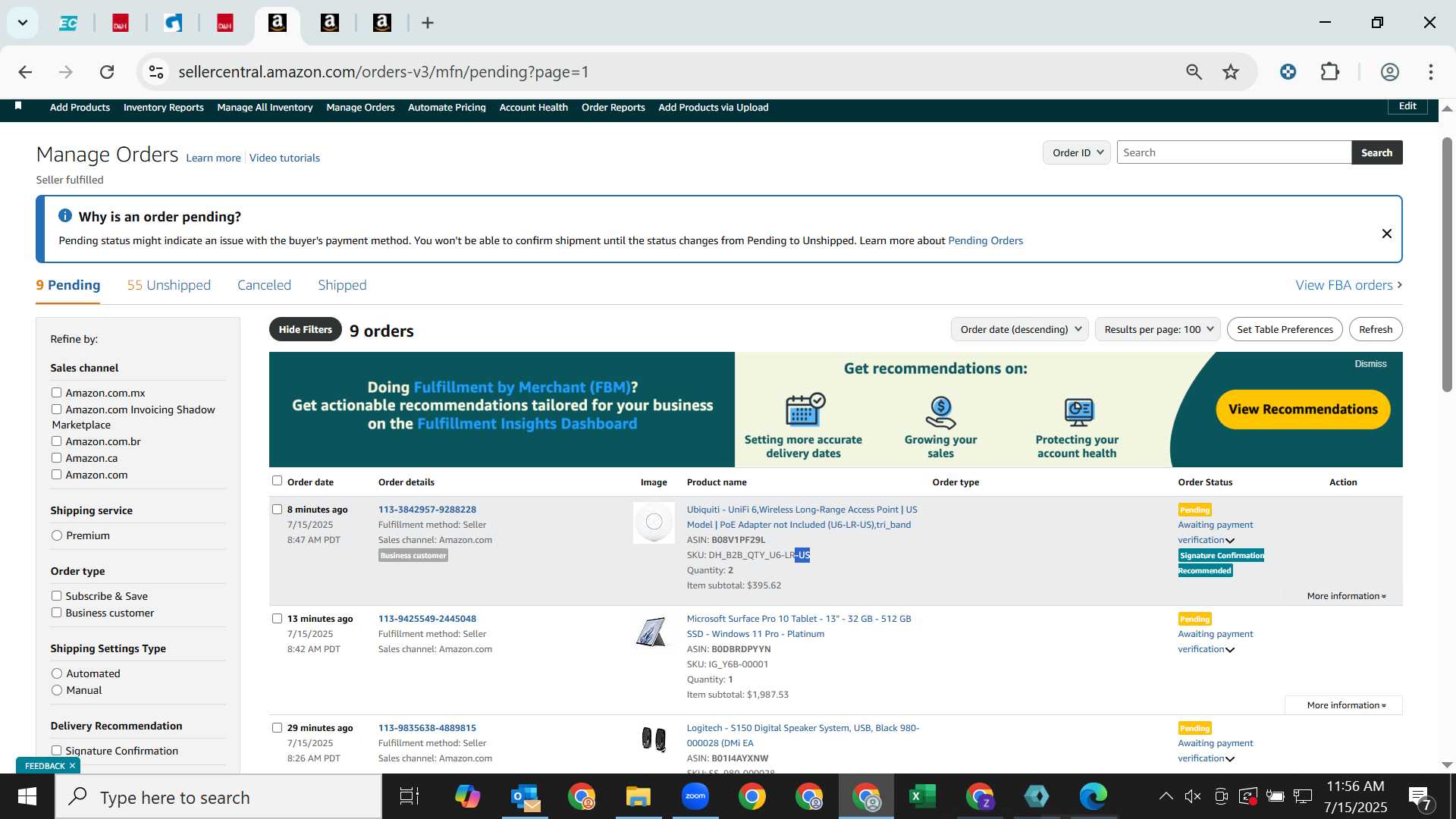Launch Outlook from taskbar
Screen dimensions: 1456x819
click(525, 796)
